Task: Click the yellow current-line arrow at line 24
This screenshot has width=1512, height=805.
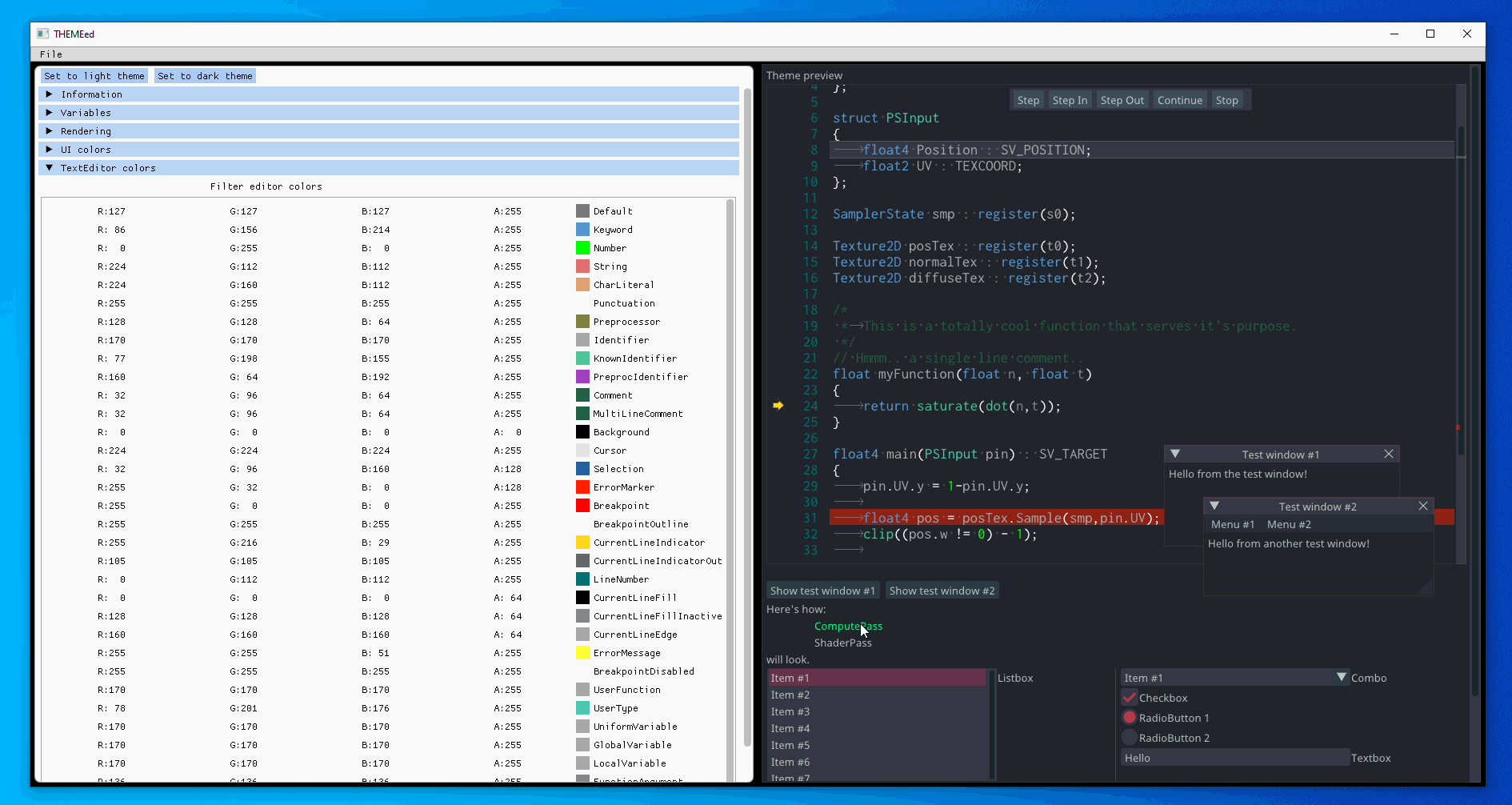Action: [x=778, y=406]
